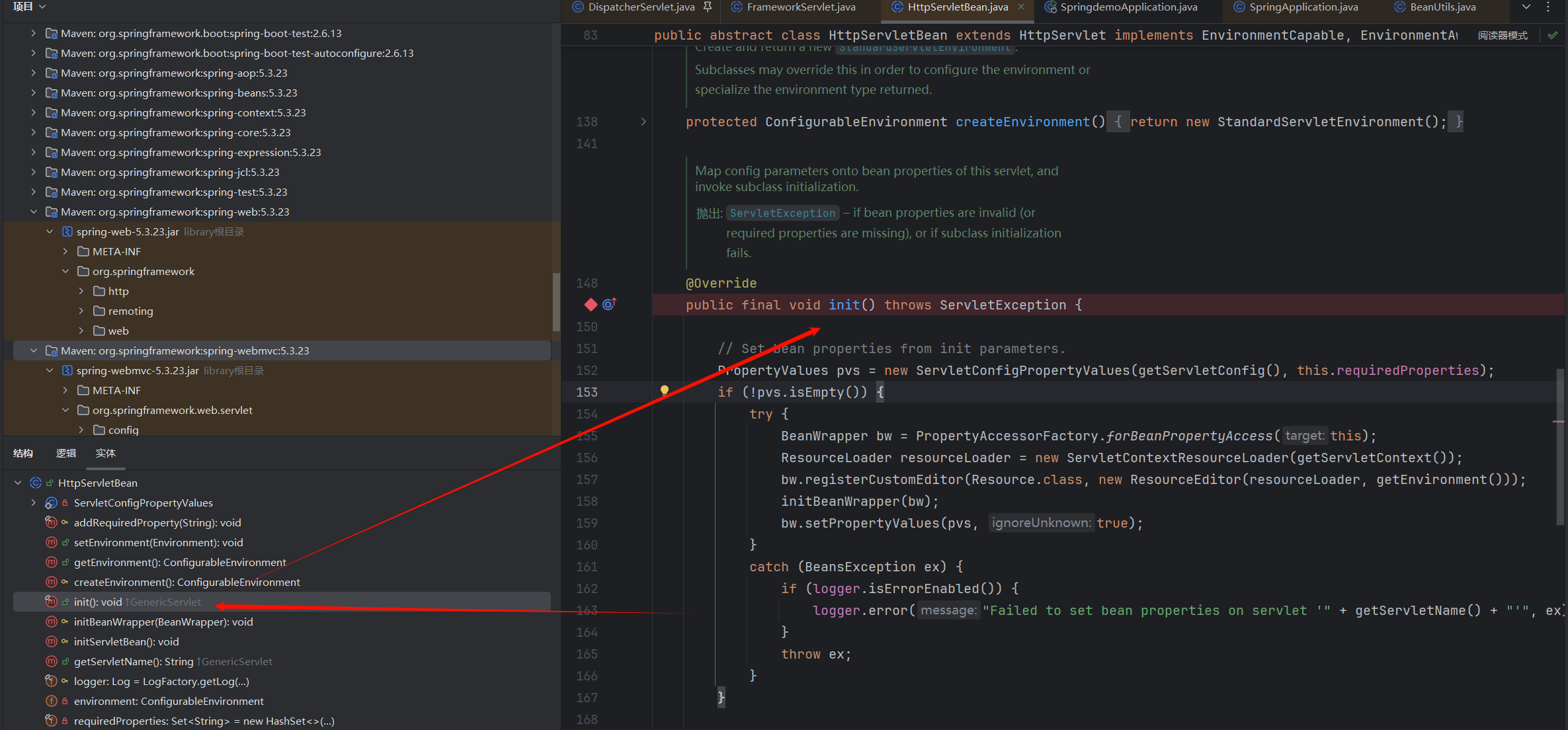Viewport: 1568px width, 730px height.
Task: Close the HttpServletBean.java tab
Action: (1021, 7)
